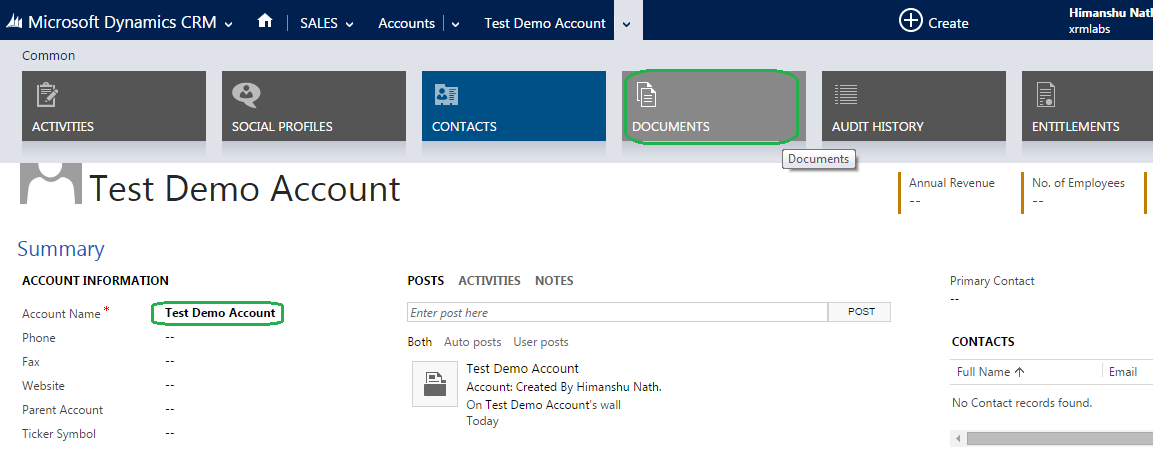
Task: Click contacts scrollbar left arrow
Action: [x=958, y=439]
